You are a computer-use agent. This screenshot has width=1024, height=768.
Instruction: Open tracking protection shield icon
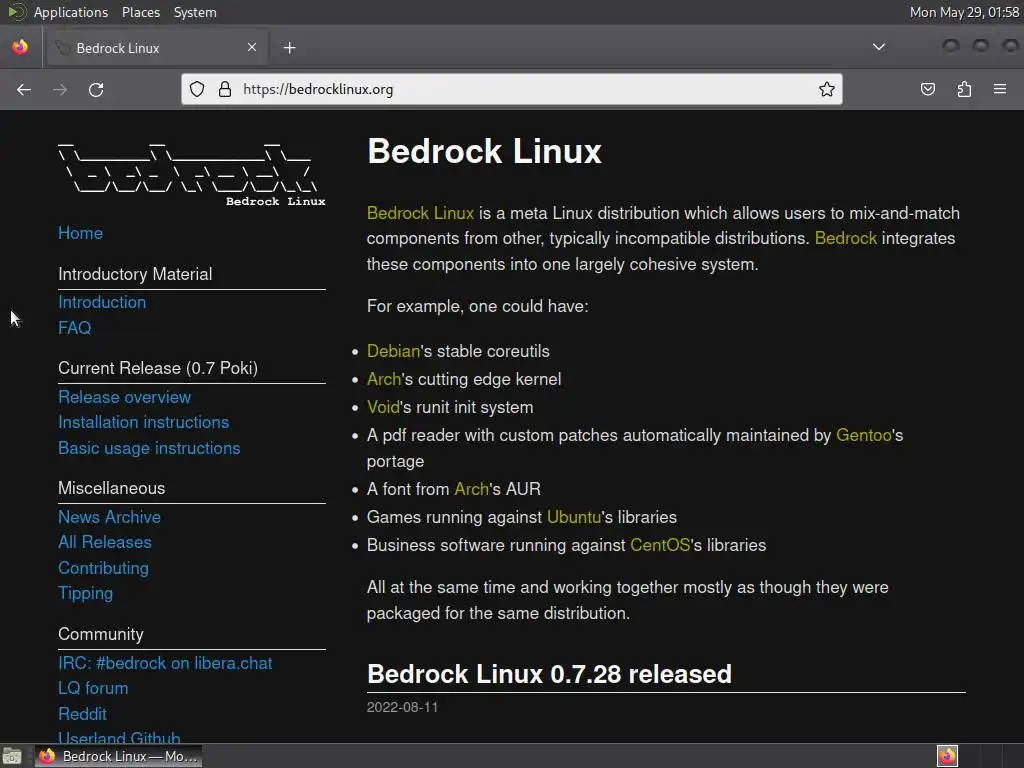coord(197,89)
